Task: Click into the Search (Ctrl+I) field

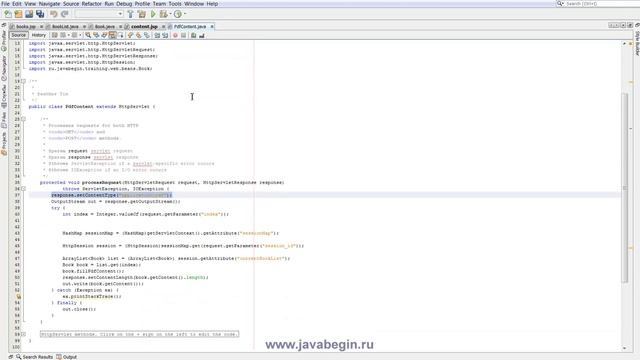Action: pos(598,4)
